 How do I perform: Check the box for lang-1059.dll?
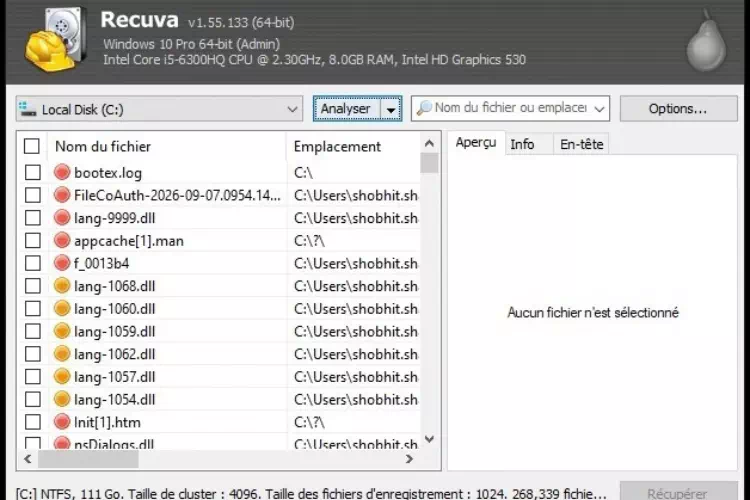33,331
